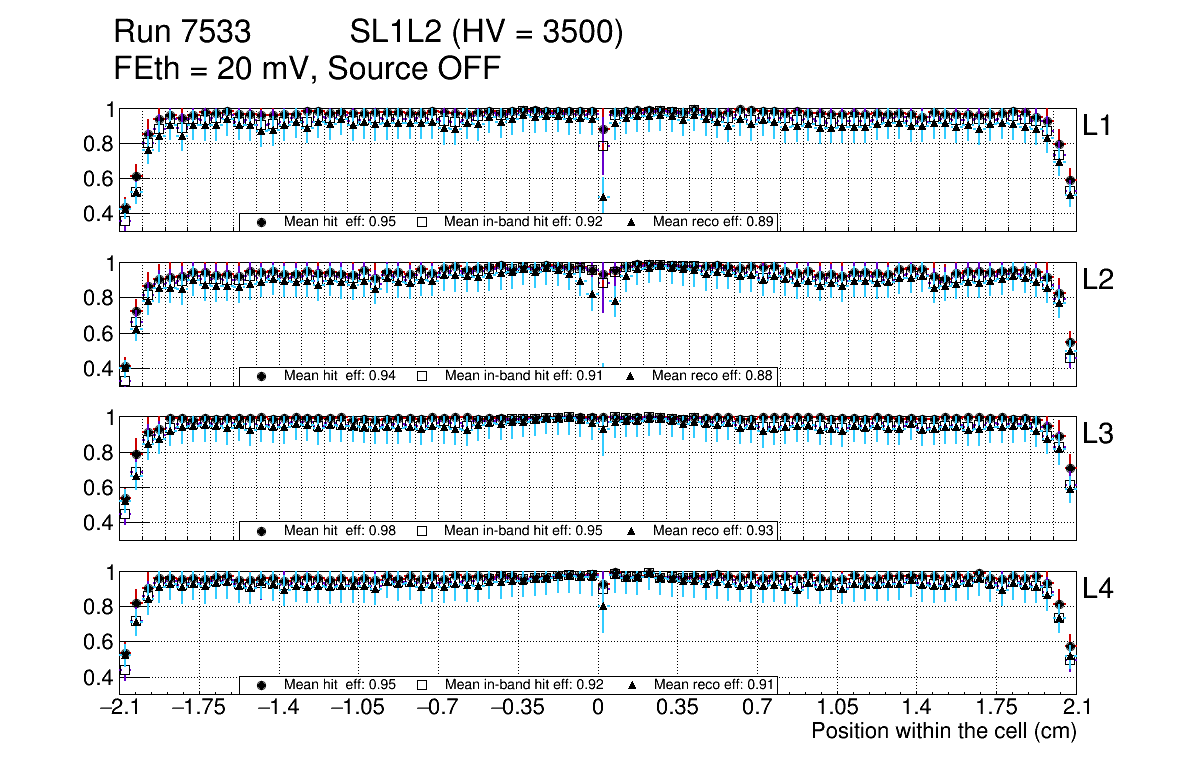Click the triangle marker beside reco eff 0.93
This screenshot has width=1196, height=772.
point(632,531)
